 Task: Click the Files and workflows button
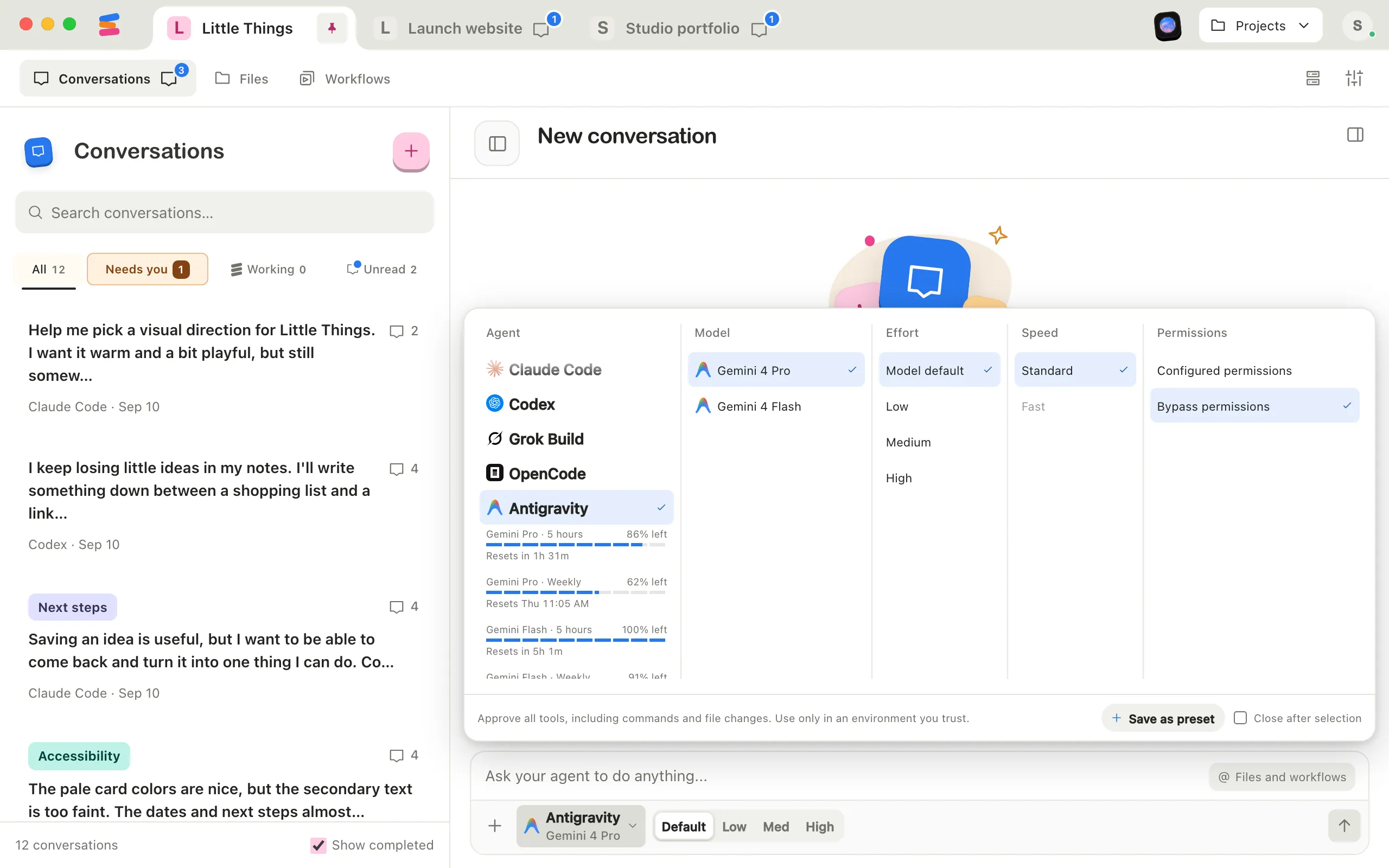1282,777
